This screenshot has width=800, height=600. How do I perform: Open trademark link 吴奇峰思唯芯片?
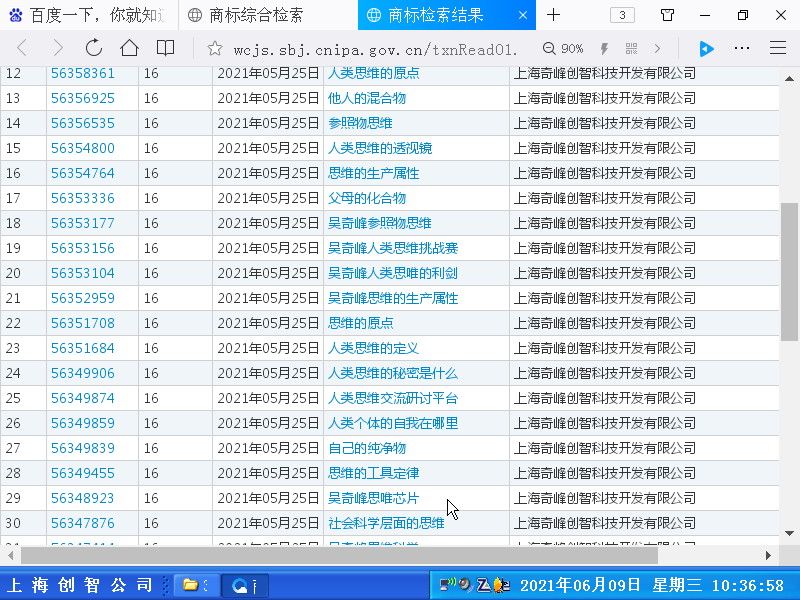click(373, 498)
